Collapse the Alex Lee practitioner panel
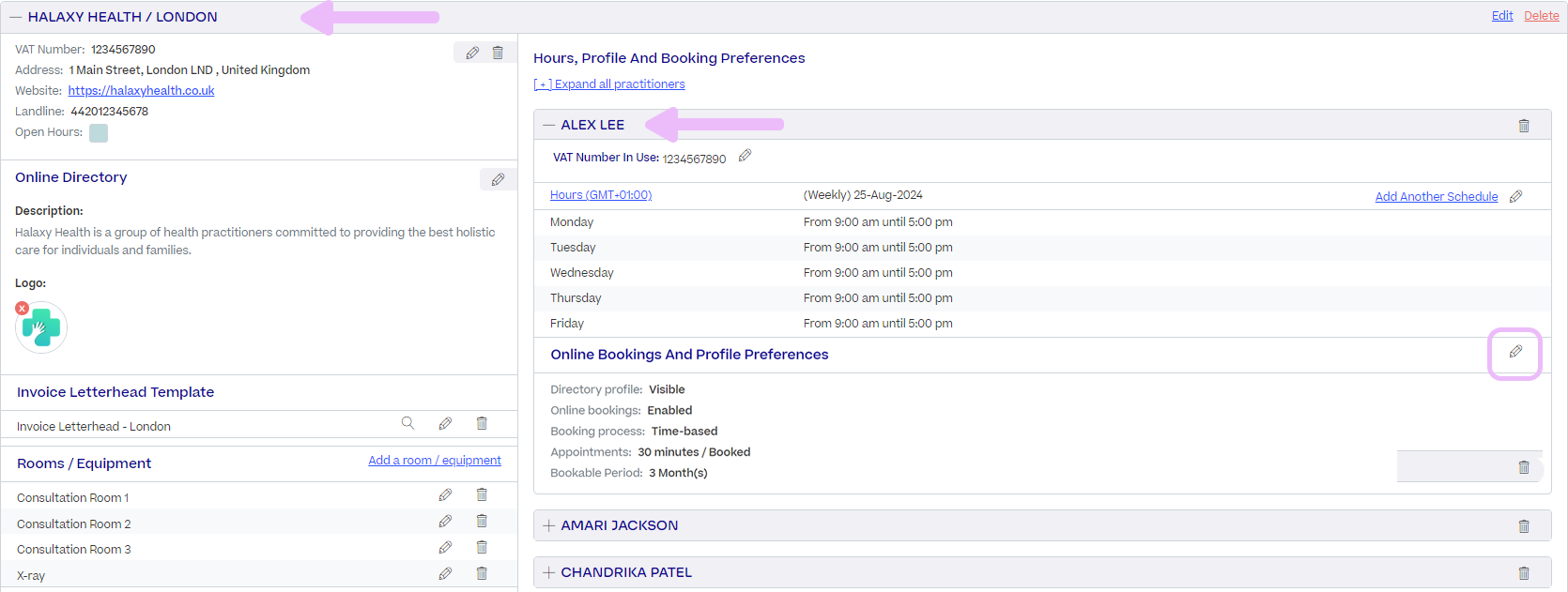Image resolution: width=1568 pixels, height=592 pixels. [x=549, y=125]
